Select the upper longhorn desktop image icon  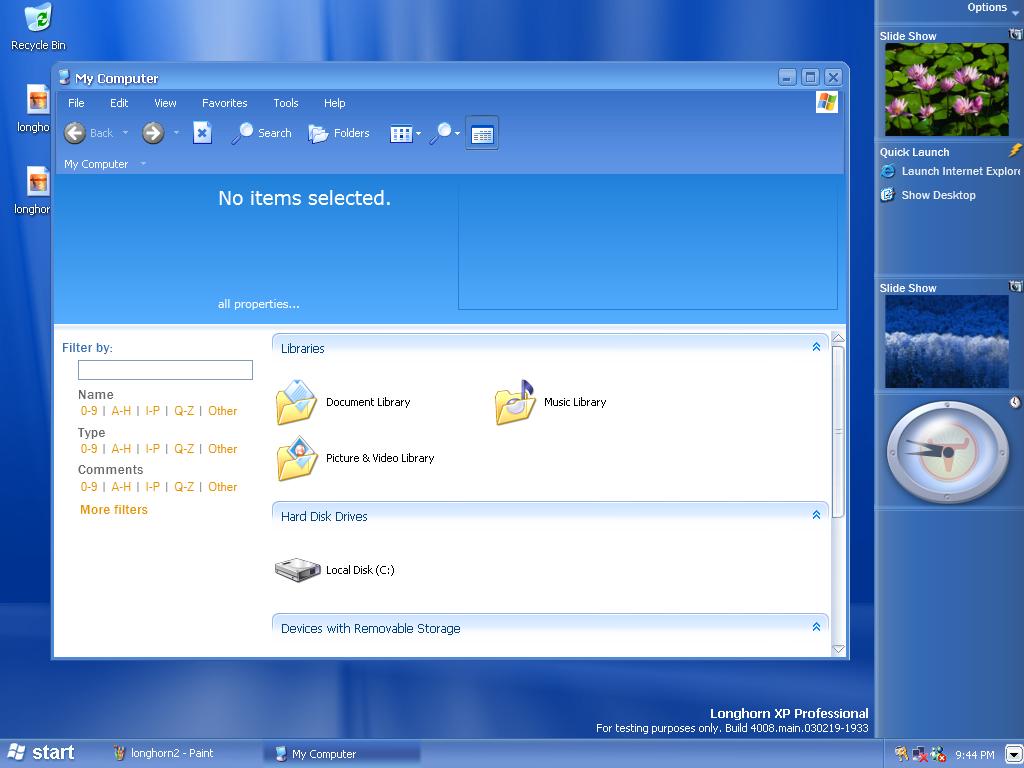click(x=38, y=100)
